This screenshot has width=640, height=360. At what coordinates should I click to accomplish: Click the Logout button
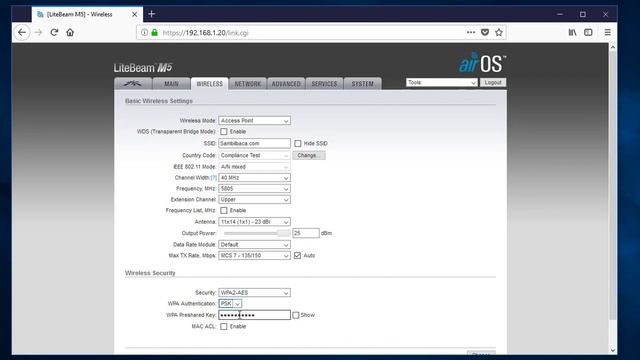coord(493,82)
